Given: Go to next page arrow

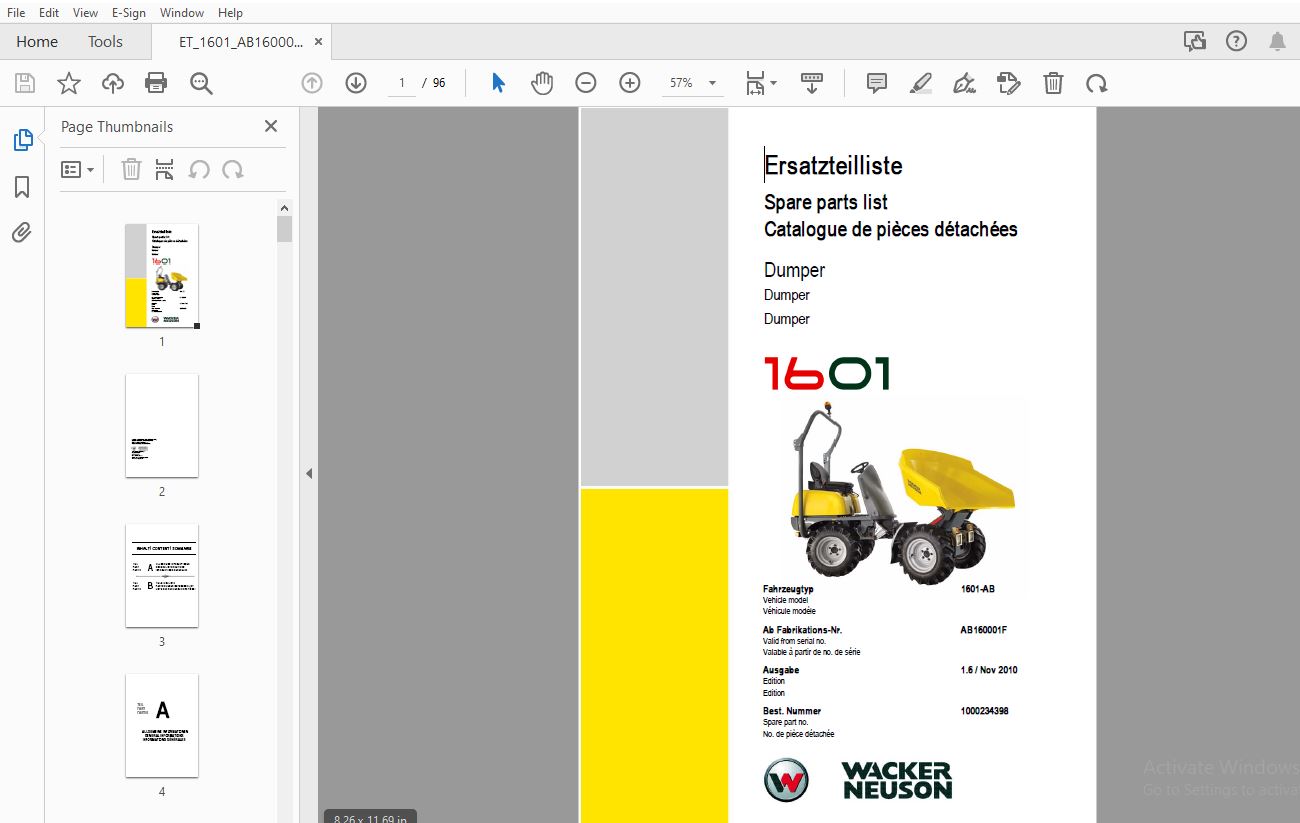Looking at the screenshot, I should pyautogui.click(x=356, y=83).
